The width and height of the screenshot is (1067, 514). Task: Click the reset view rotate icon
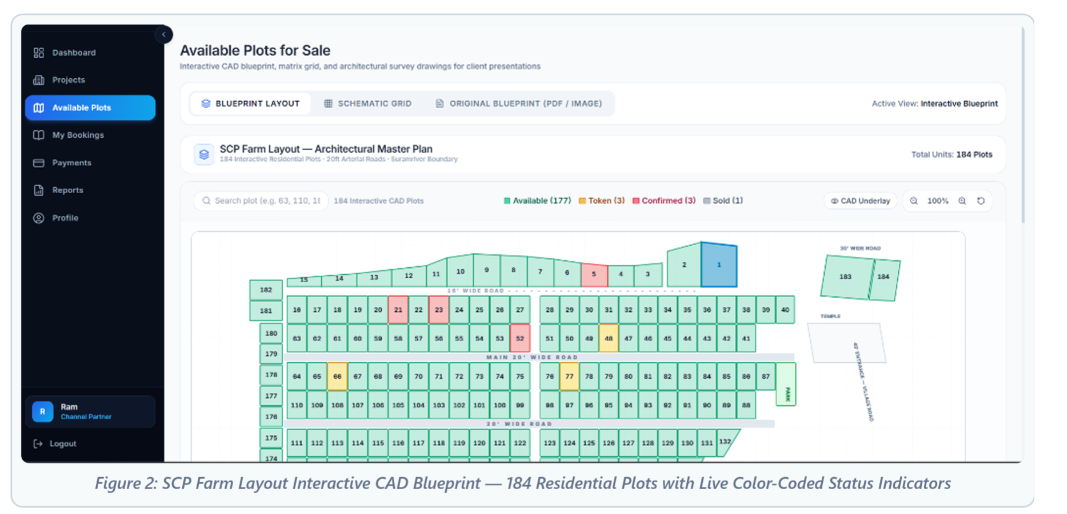click(979, 201)
